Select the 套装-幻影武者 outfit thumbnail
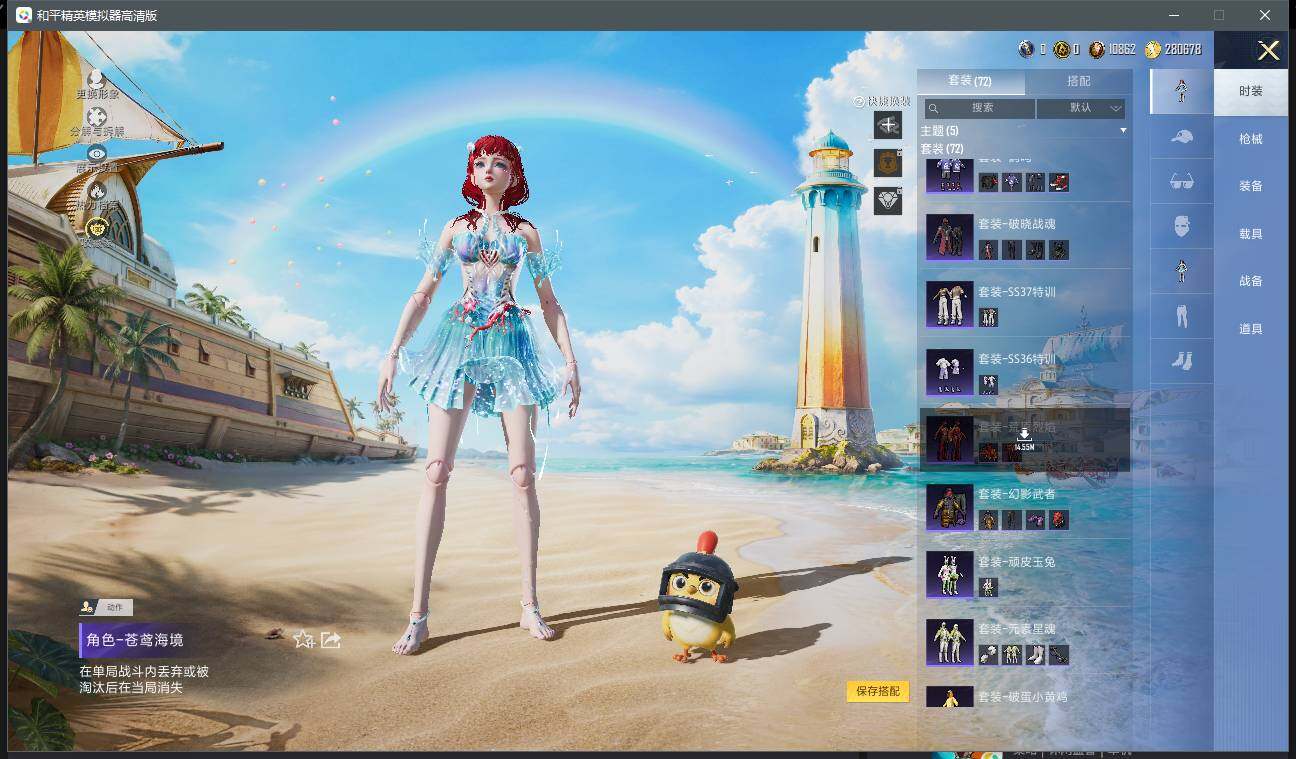The image size is (1296, 759). [x=949, y=507]
